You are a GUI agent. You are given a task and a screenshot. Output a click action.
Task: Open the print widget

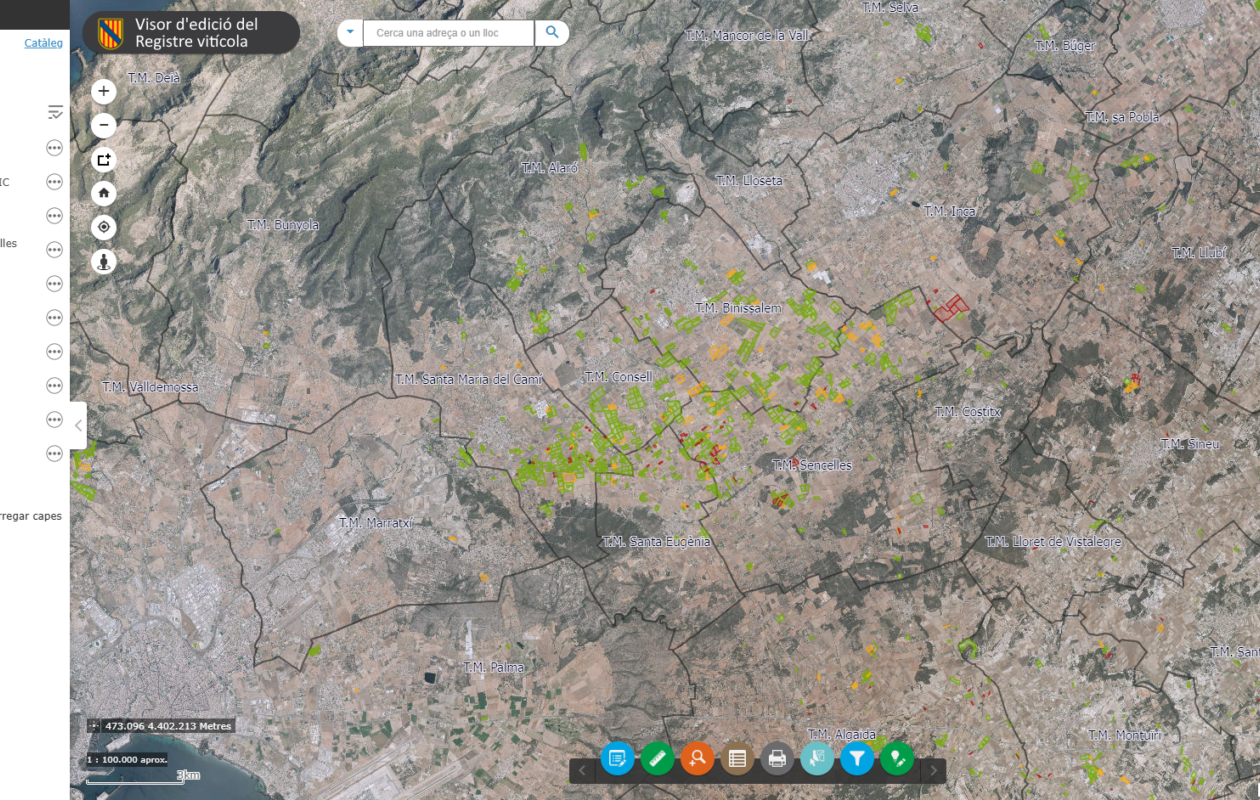[x=777, y=759]
